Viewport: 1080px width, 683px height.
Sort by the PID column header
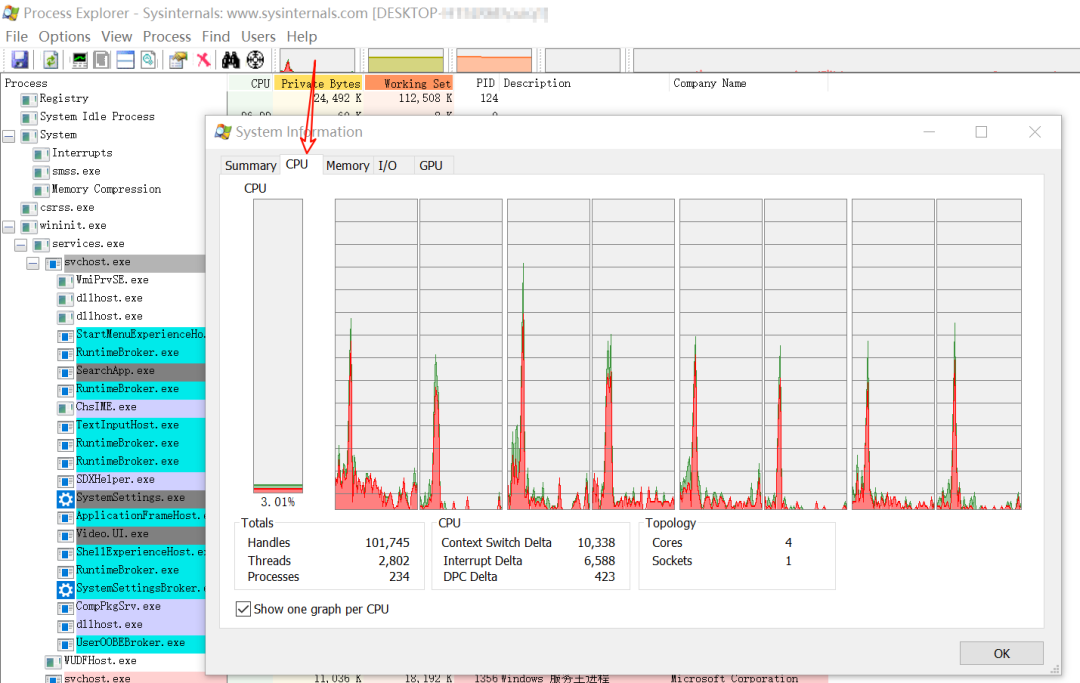coord(476,83)
